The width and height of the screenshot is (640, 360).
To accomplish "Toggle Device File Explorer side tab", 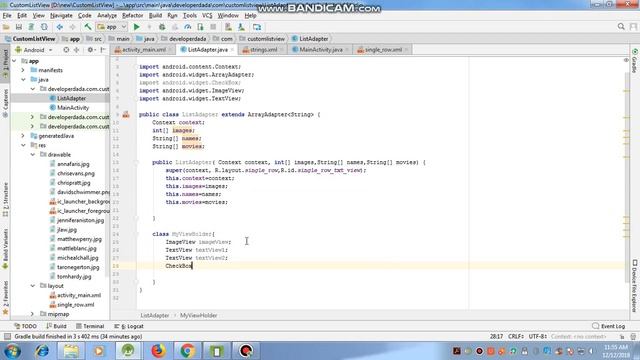I will 635,286.
